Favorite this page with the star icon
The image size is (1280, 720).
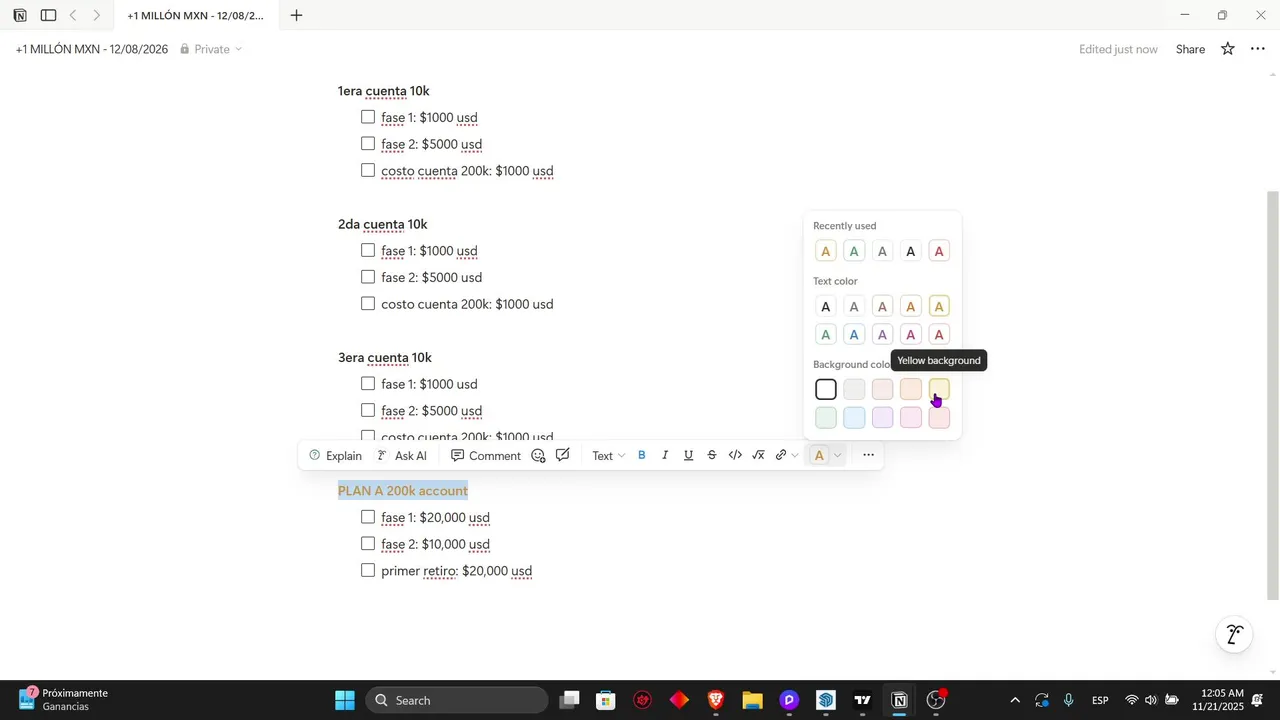[1228, 49]
